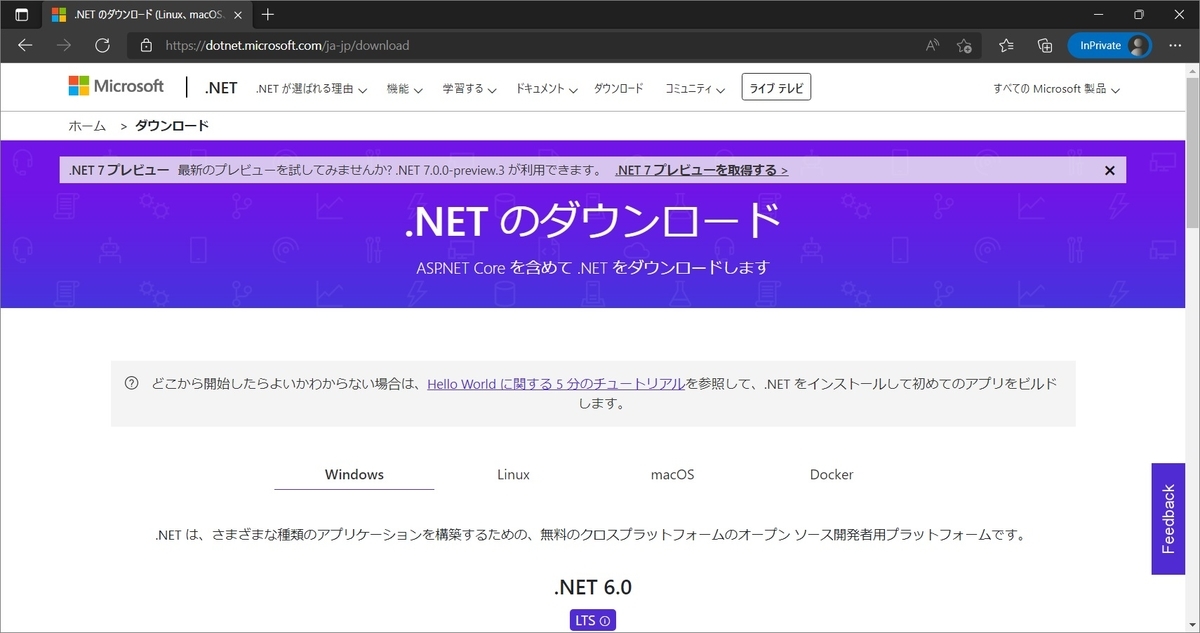
Task: Click the question mark help icon
Action: 131,383
